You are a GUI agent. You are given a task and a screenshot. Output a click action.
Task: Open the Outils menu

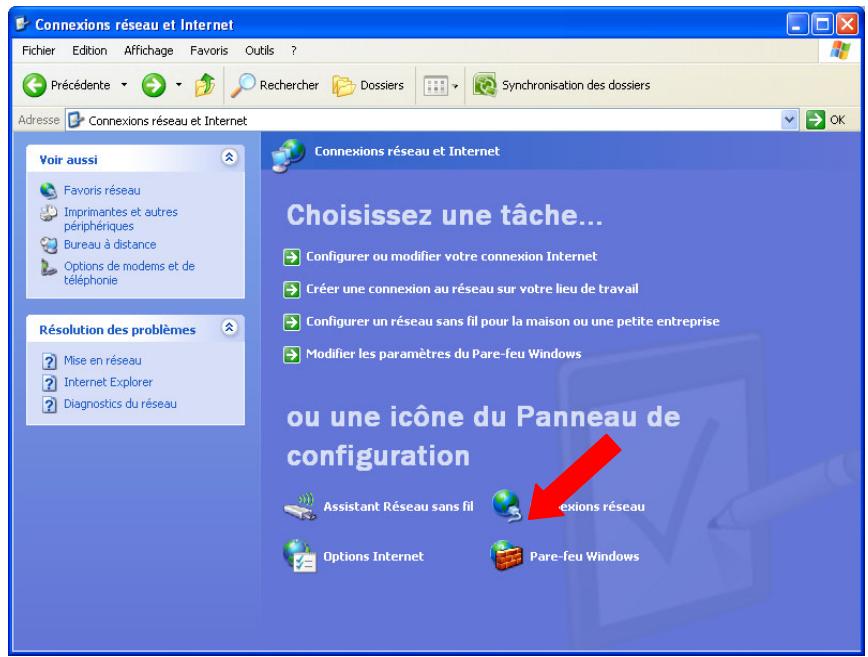(x=259, y=50)
